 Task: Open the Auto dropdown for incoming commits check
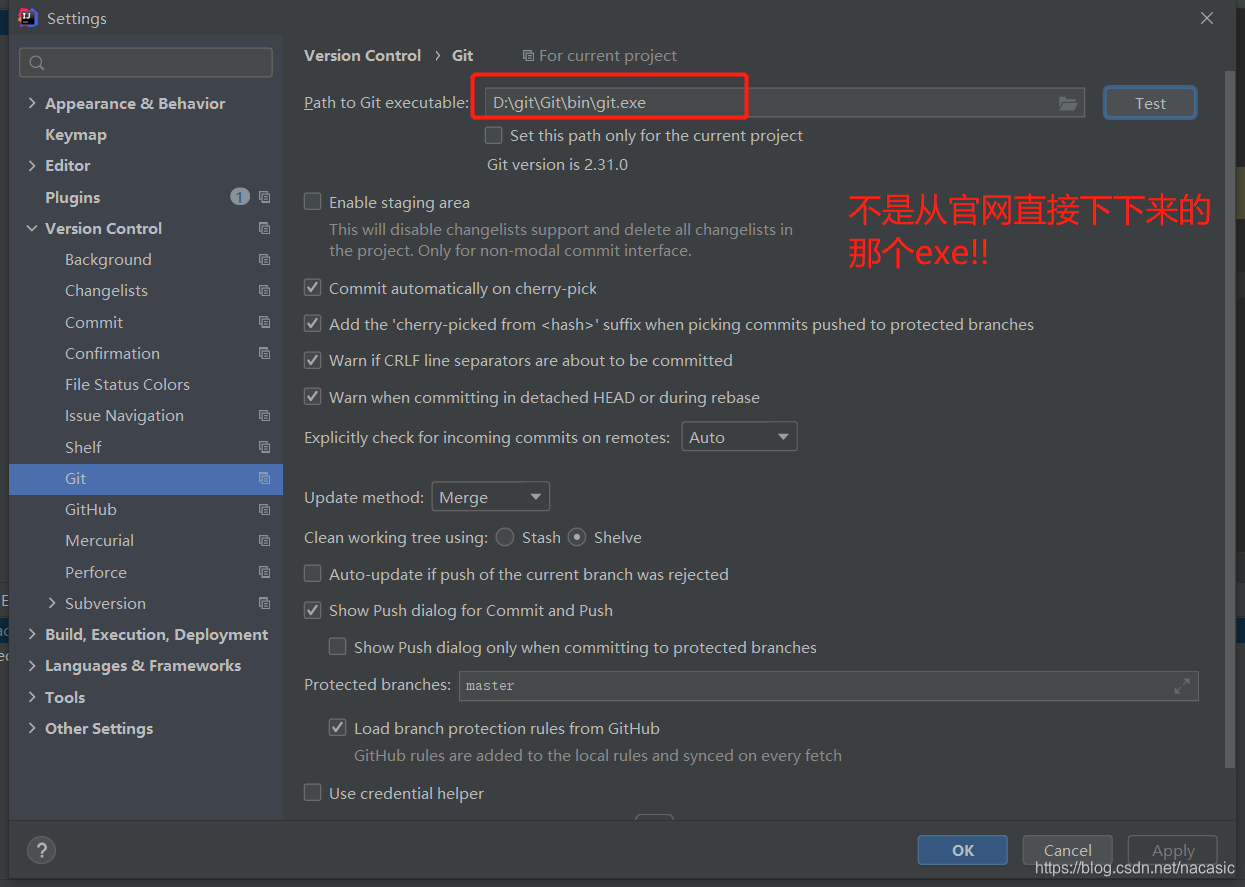coord(739,436)
